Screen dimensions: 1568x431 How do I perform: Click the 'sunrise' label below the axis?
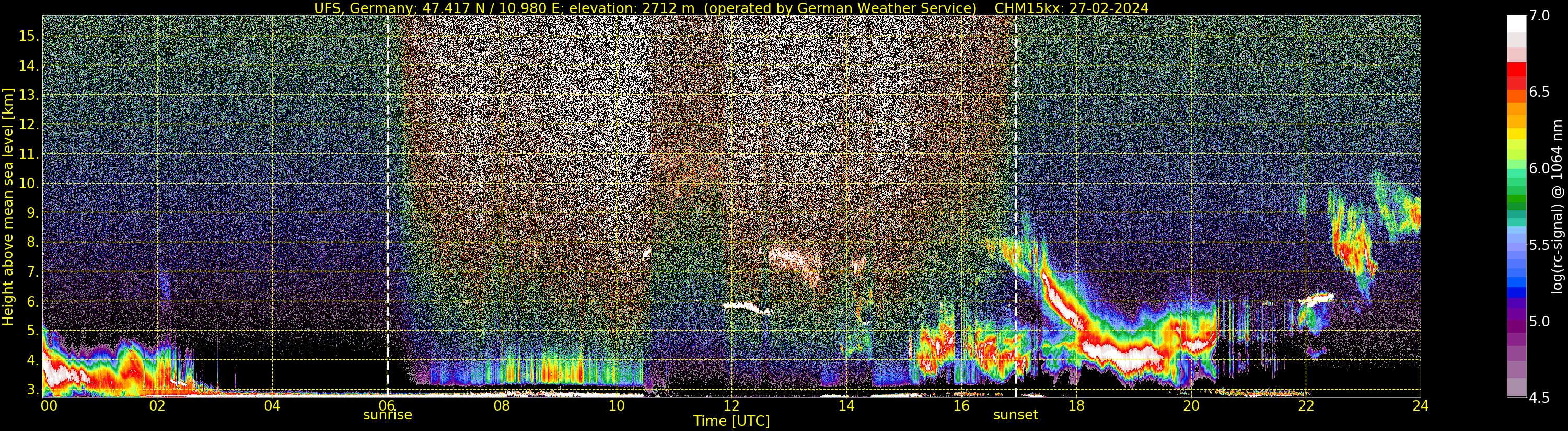[x=388, y=415]
